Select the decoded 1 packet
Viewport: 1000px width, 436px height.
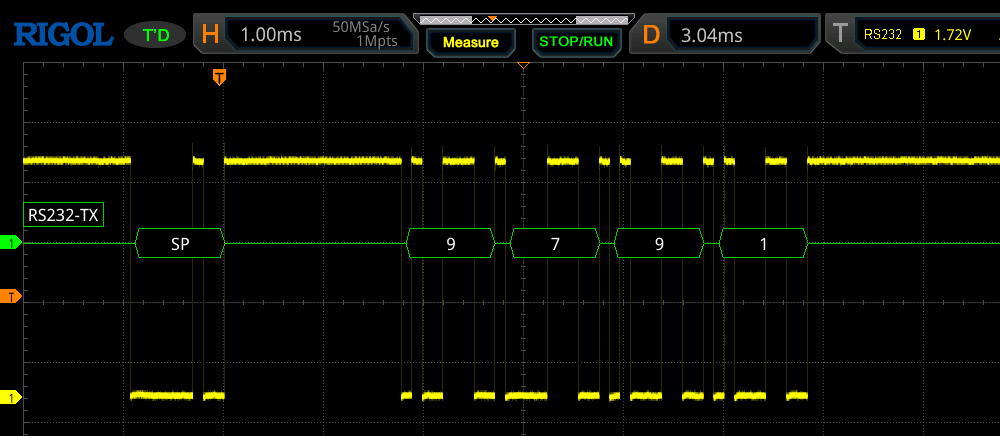[x=763, y=243]
